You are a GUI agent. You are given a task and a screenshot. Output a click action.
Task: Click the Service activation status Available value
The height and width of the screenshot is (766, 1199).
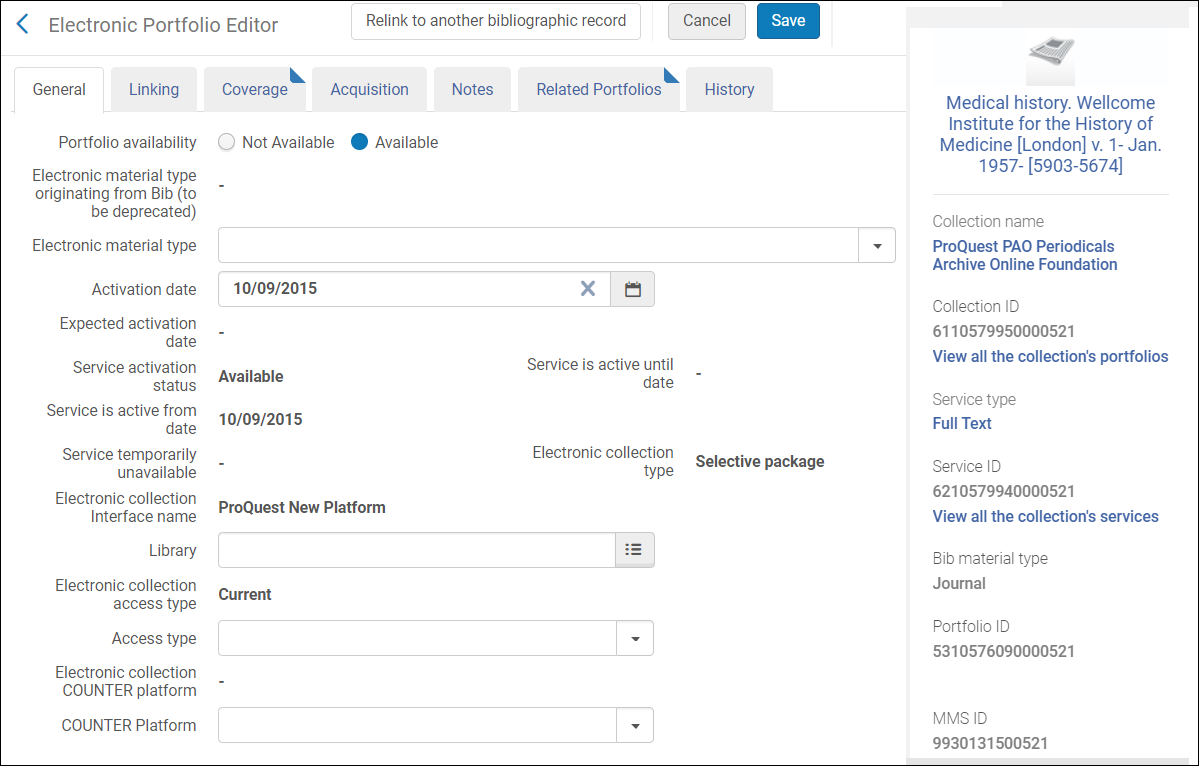pos(251,376)
